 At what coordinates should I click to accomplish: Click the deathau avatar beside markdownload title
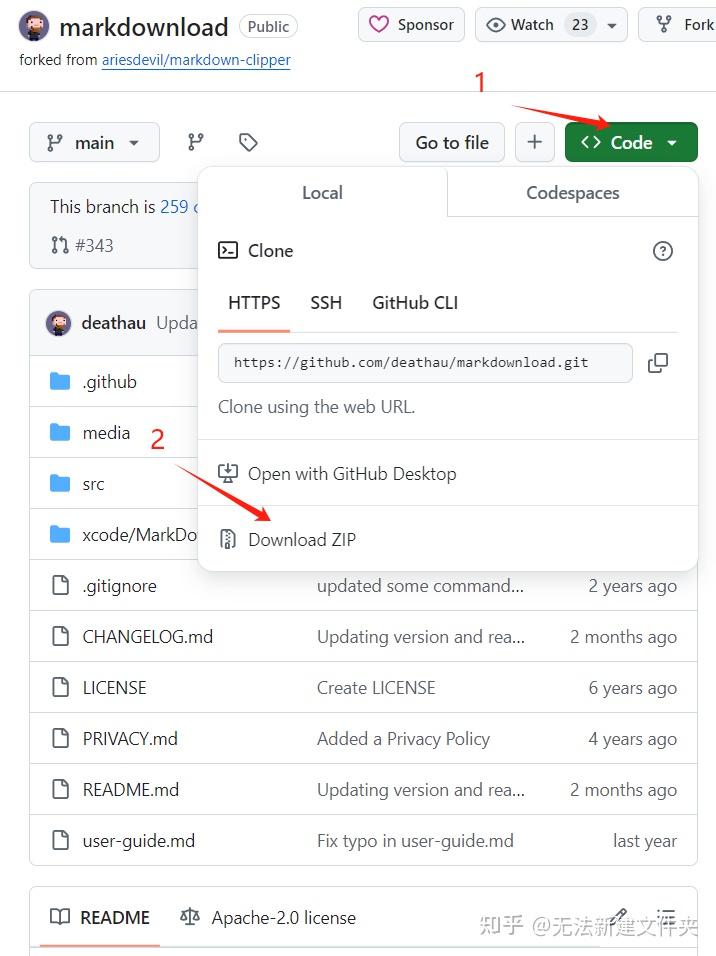[34, 26]
